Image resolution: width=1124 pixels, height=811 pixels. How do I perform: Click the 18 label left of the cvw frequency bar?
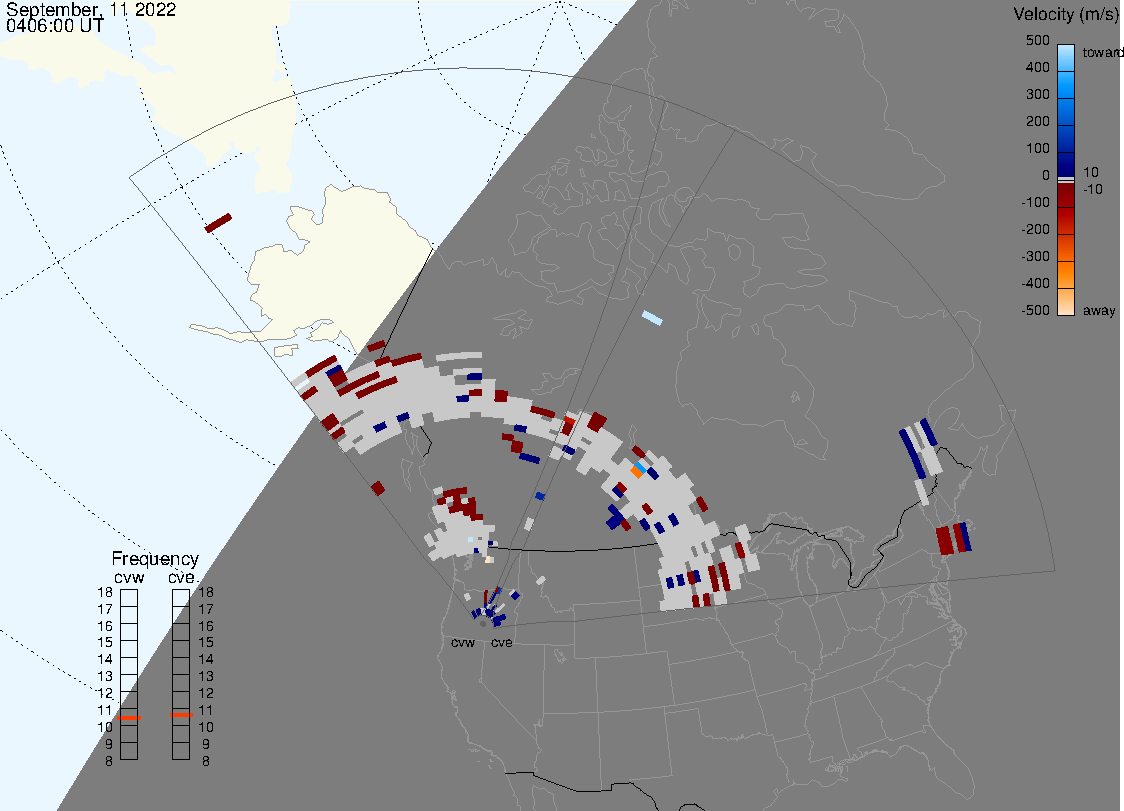(105, 592)
